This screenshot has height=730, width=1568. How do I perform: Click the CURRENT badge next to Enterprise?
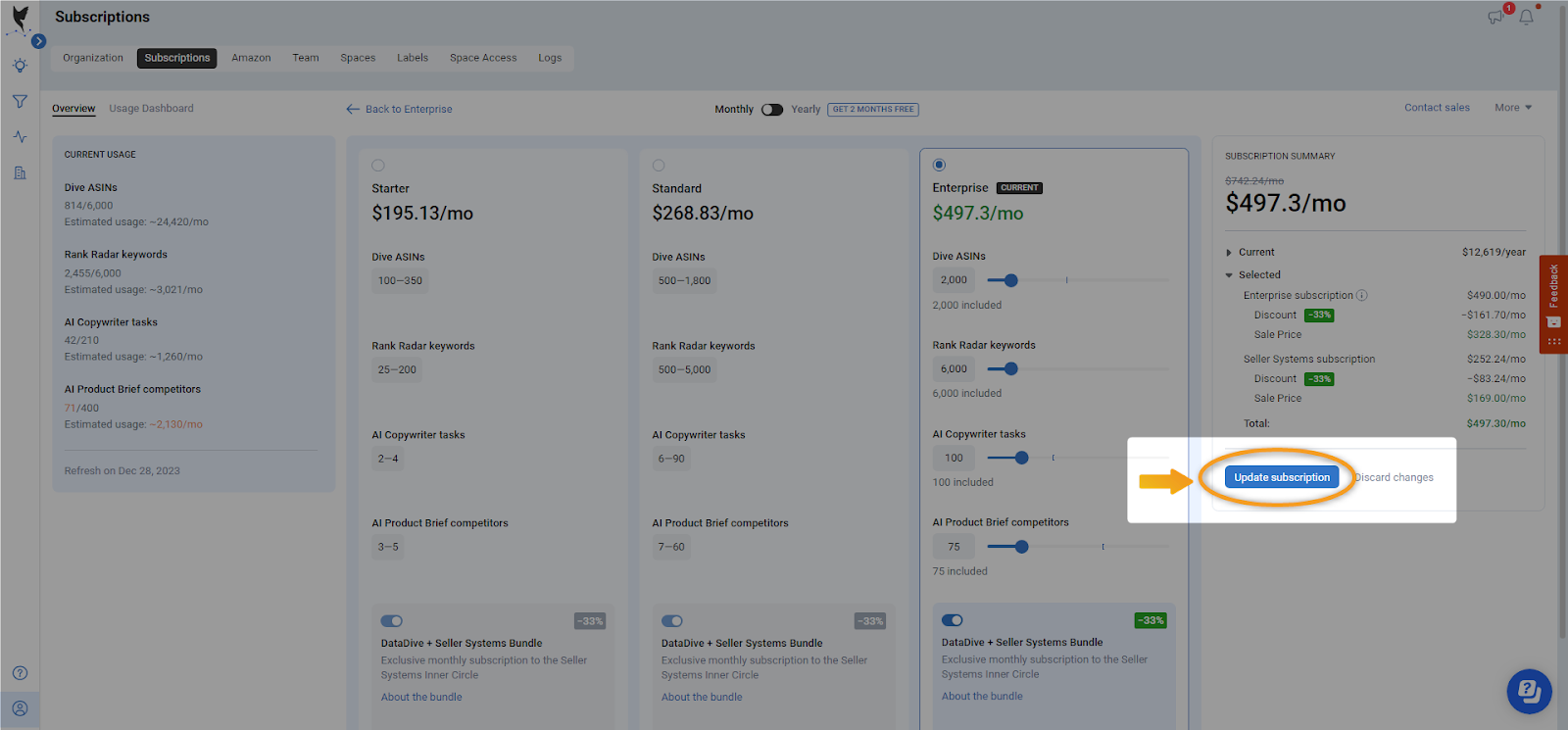(x=1019, y=188)
